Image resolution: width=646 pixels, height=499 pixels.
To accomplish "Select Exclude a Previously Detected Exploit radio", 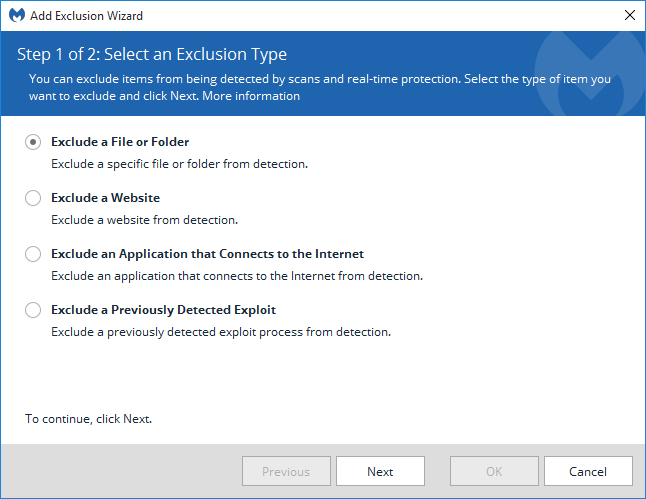I will click(x=33, y=310).
